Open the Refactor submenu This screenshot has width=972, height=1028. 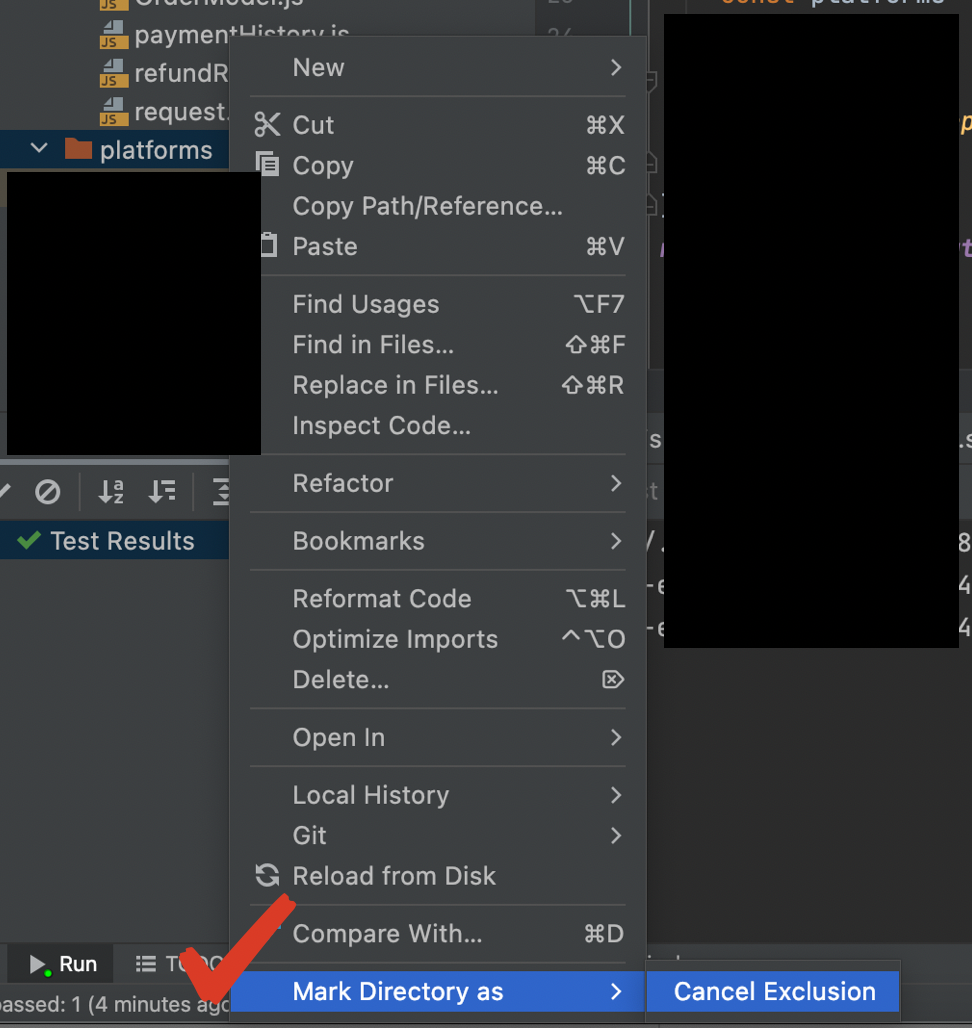[x=438, y=484]
